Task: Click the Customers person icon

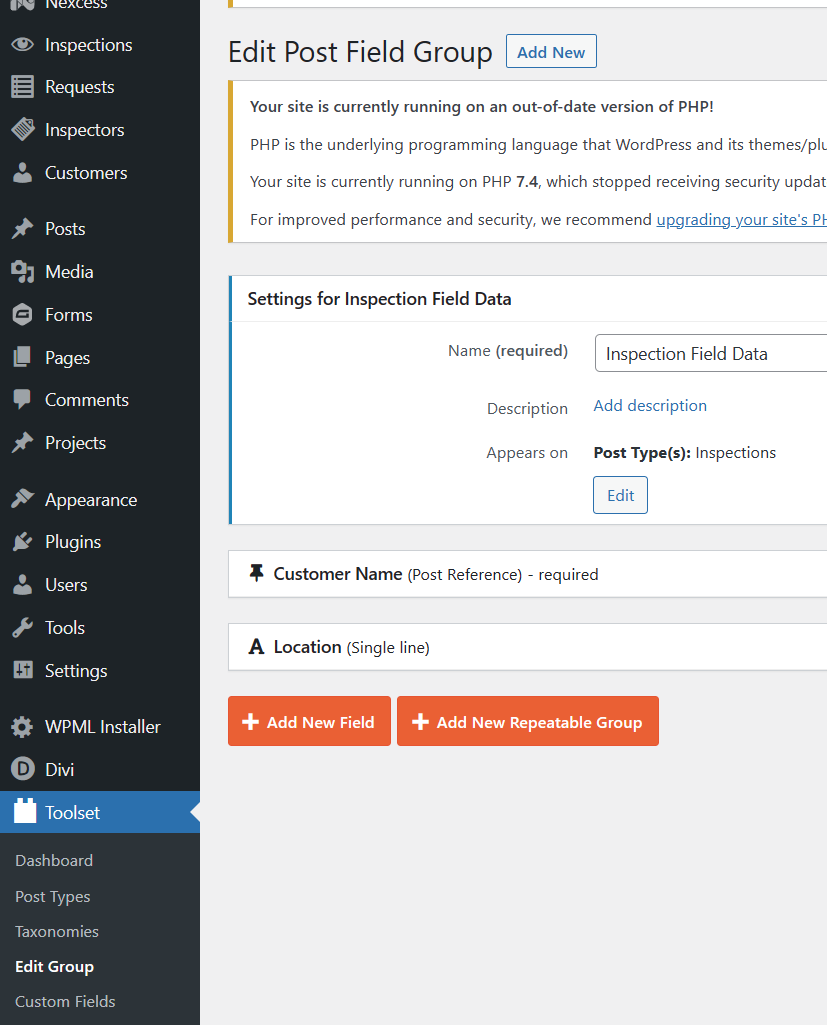Action: tap(22, 173)
